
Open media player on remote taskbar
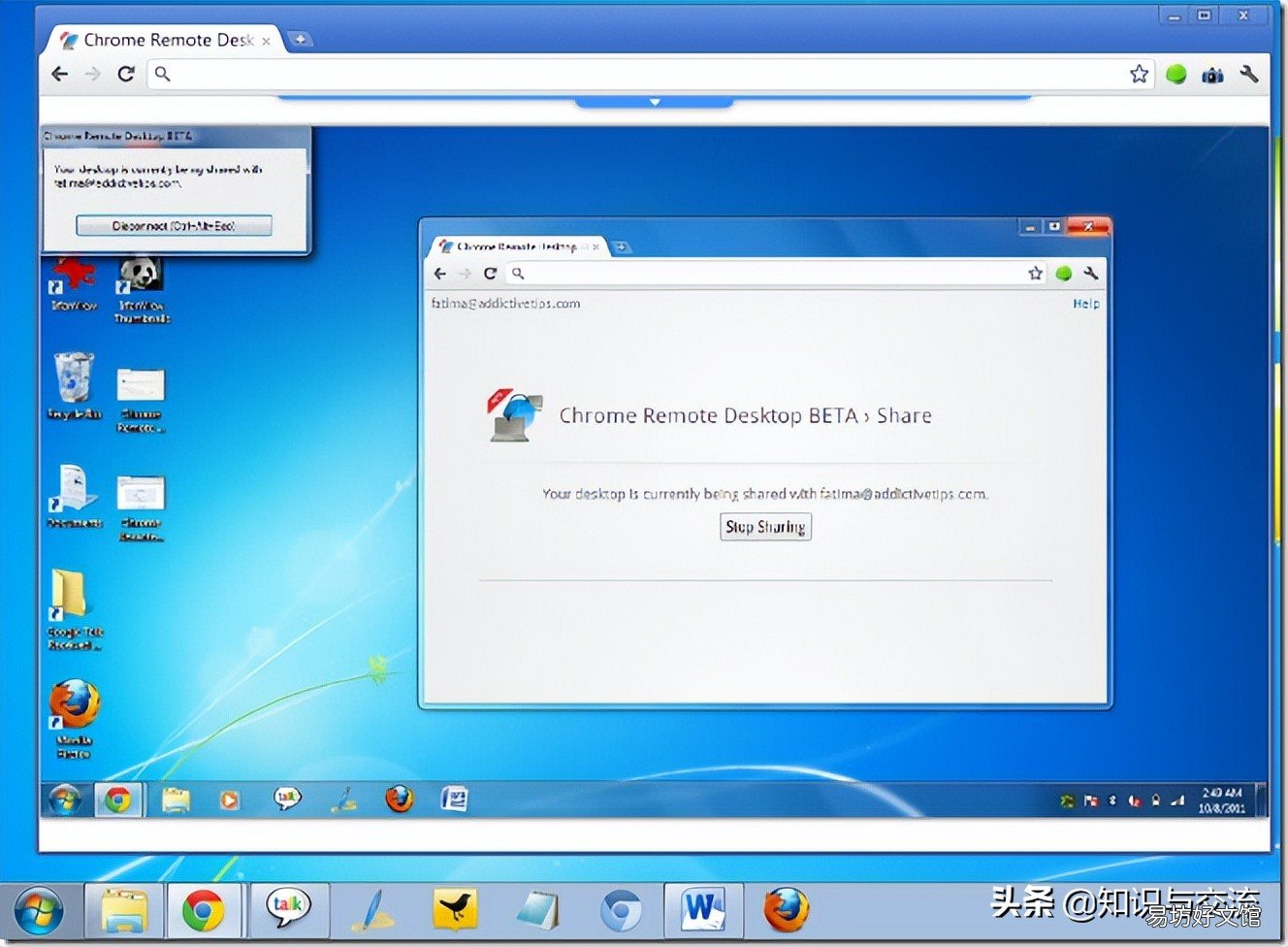coord(230,800)
